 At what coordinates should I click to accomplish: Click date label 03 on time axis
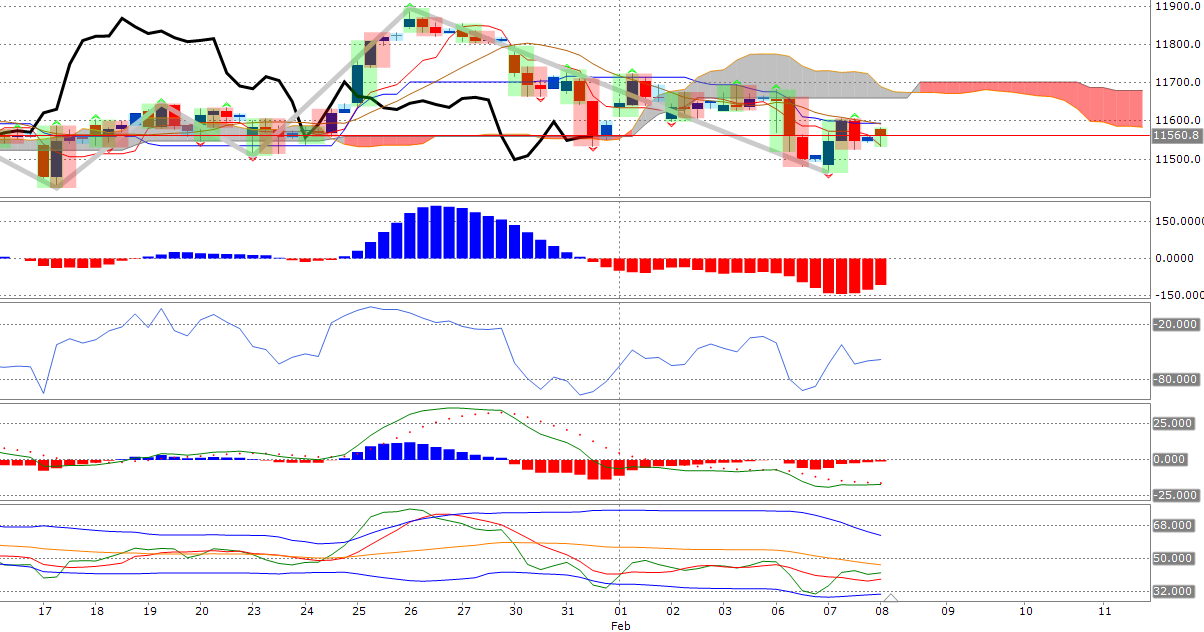(x=725, y=610)
